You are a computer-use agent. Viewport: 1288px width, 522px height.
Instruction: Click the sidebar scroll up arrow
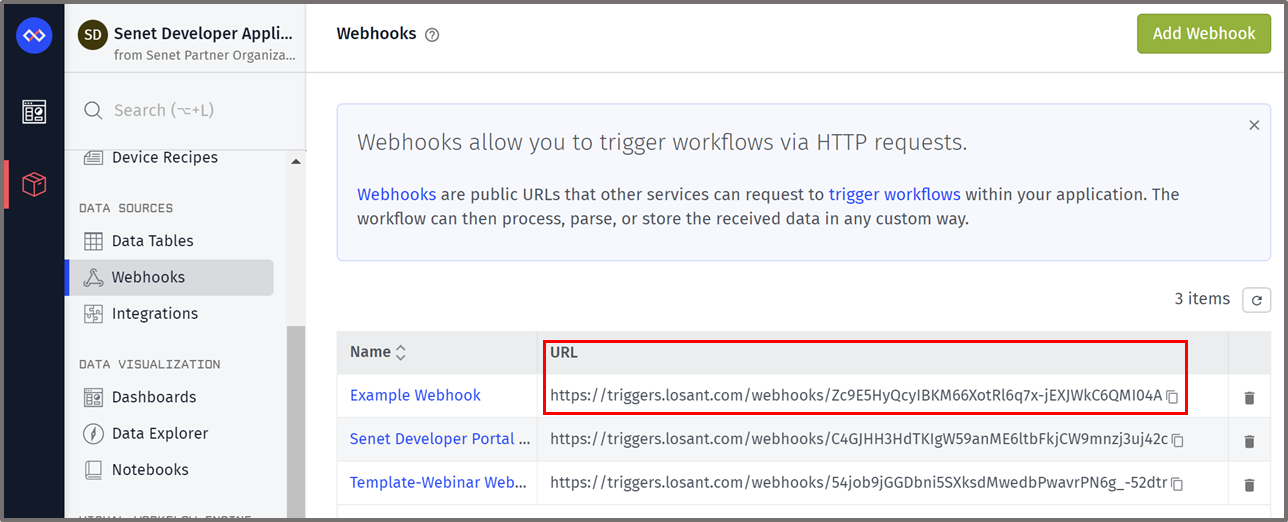[295, 161]
